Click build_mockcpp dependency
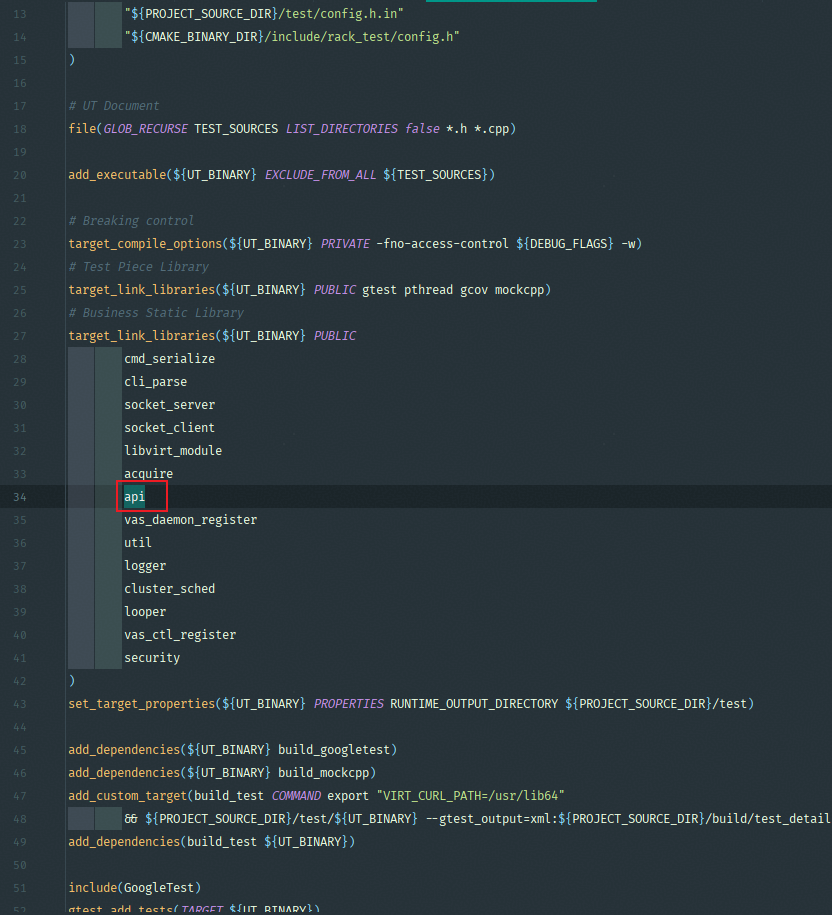 coord(323,773)
